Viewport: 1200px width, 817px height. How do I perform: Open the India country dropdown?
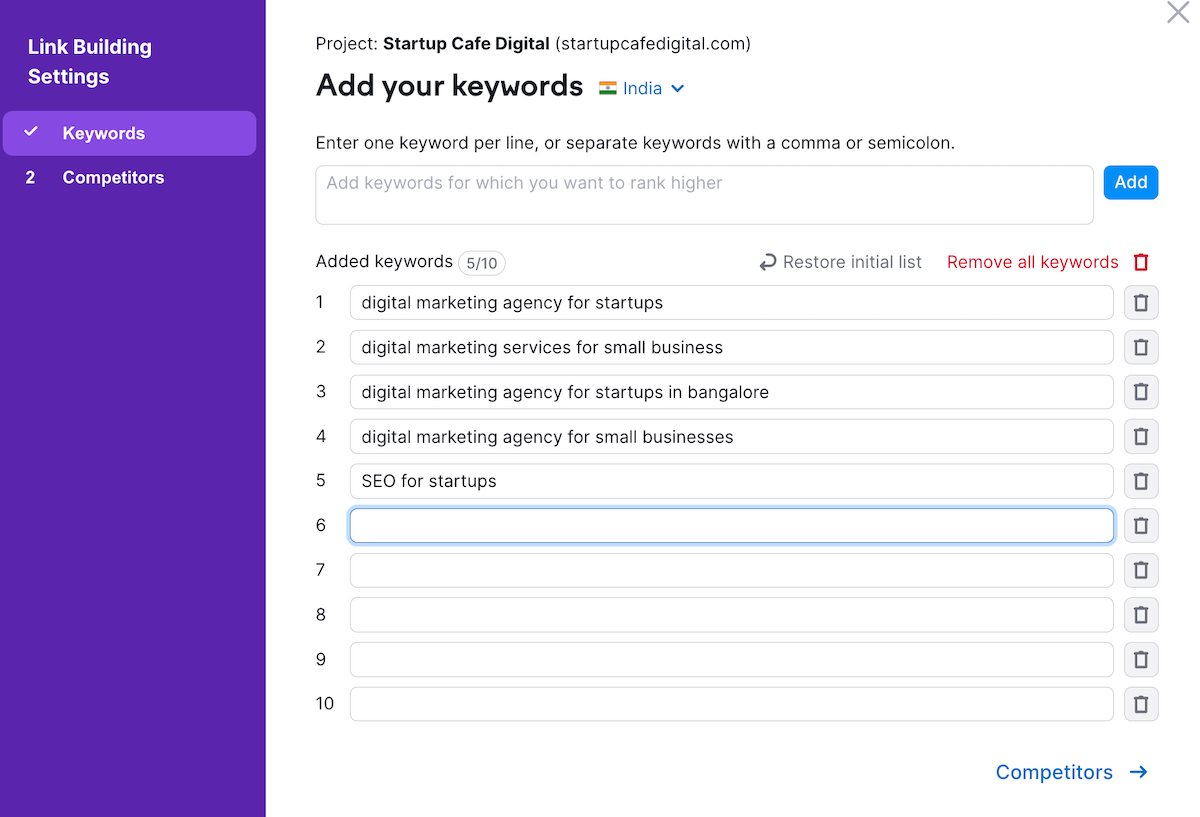click(x=643, y=88)
